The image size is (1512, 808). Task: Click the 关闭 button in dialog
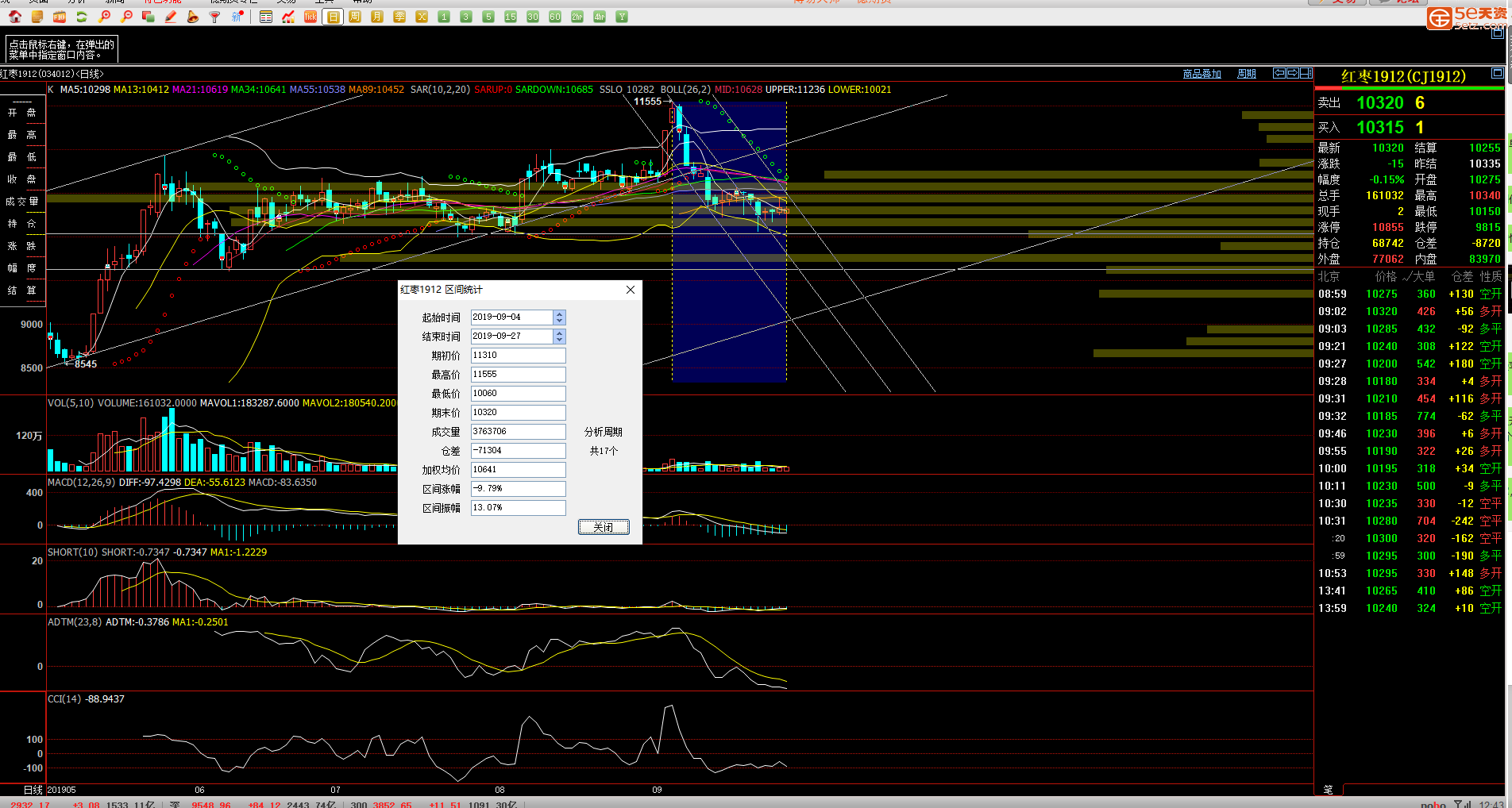click(x=604, y=527)
